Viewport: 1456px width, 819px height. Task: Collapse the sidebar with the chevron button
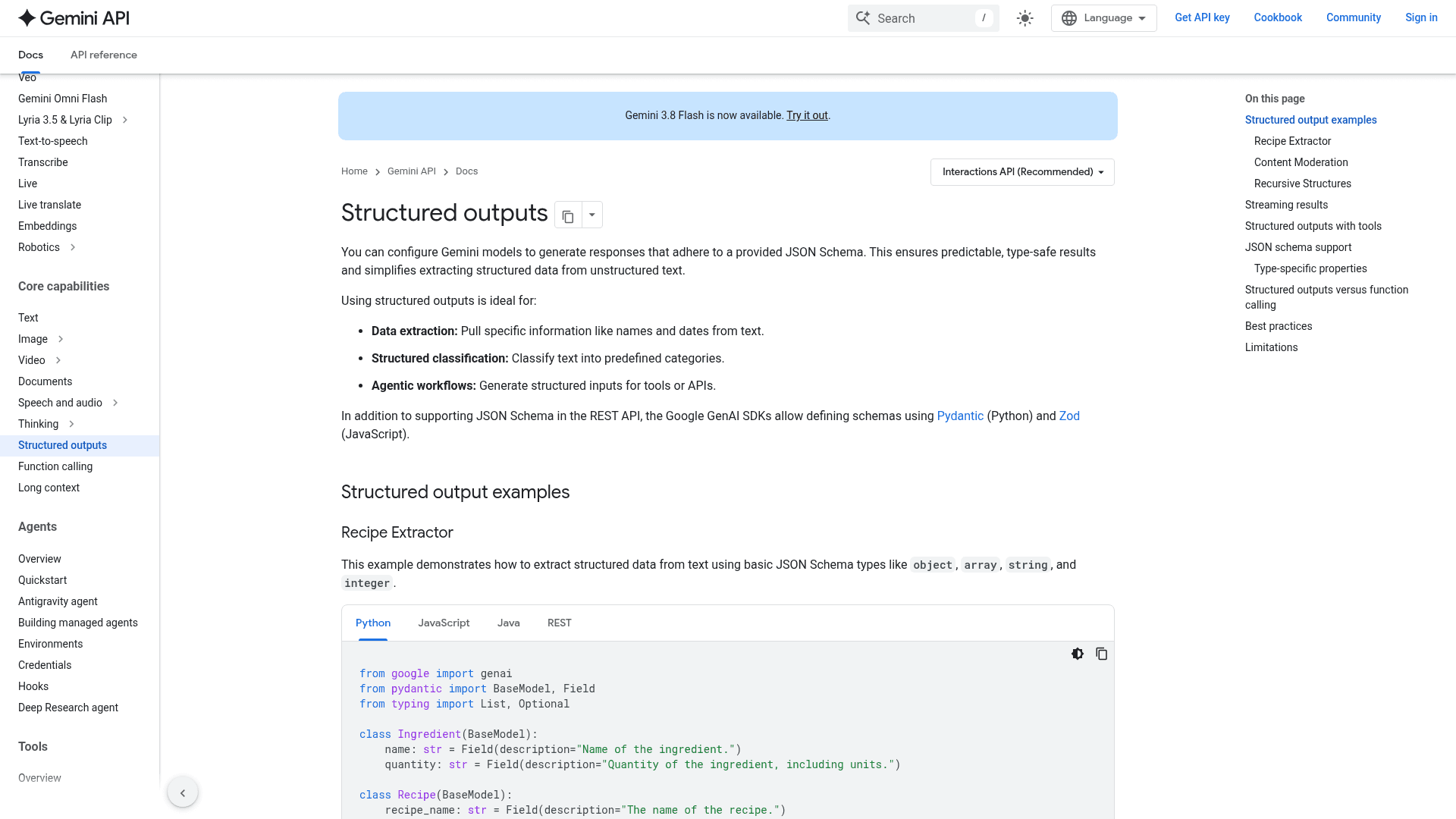[183, 792]
